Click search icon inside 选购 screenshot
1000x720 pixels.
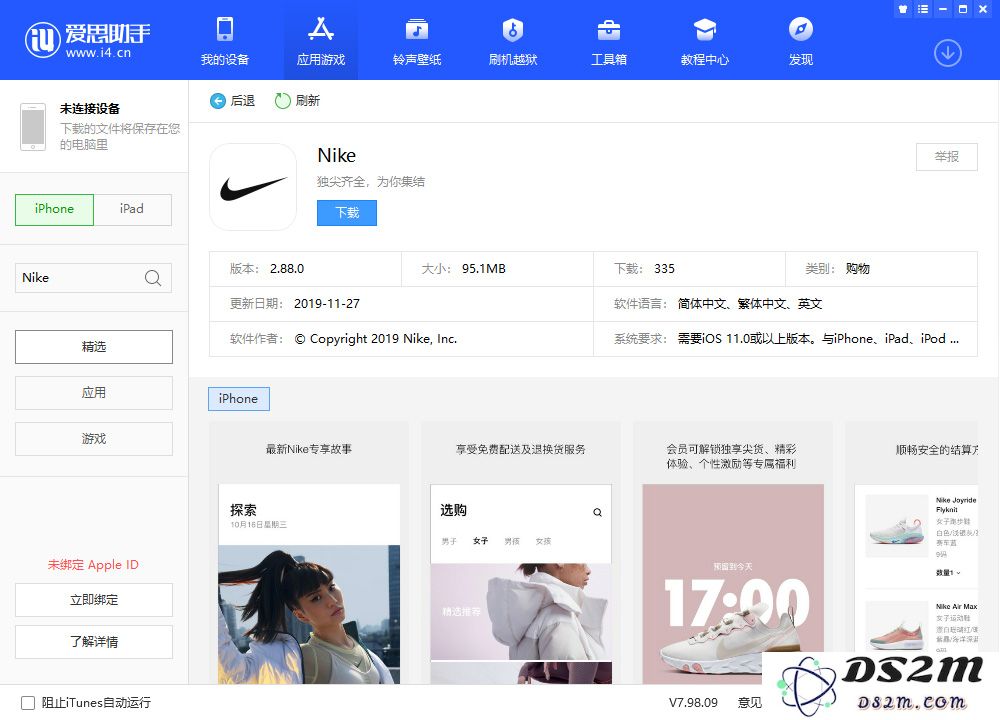[x=598, y=512]
